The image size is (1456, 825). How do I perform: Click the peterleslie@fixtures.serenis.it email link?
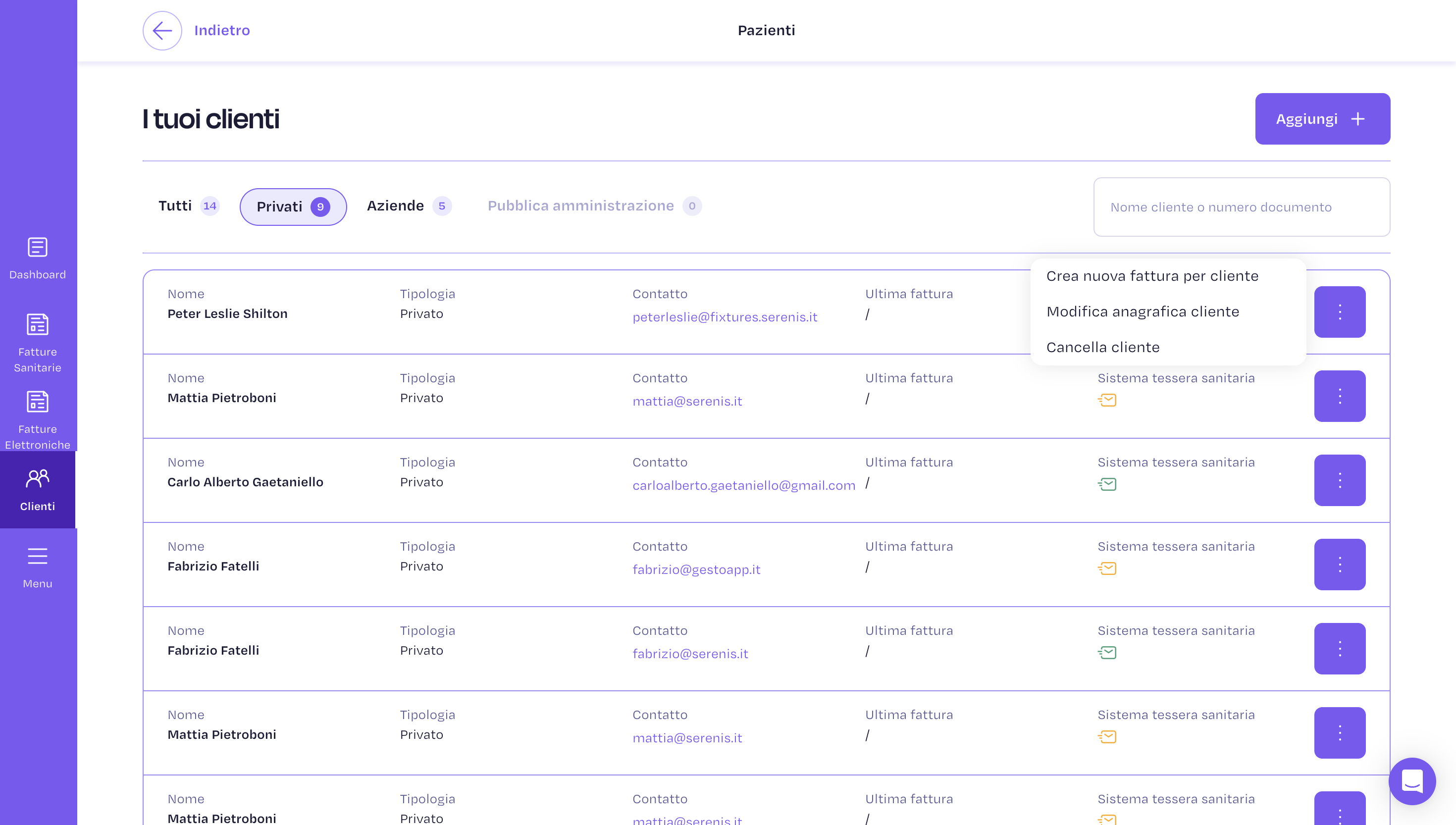(x=725, y=317)
